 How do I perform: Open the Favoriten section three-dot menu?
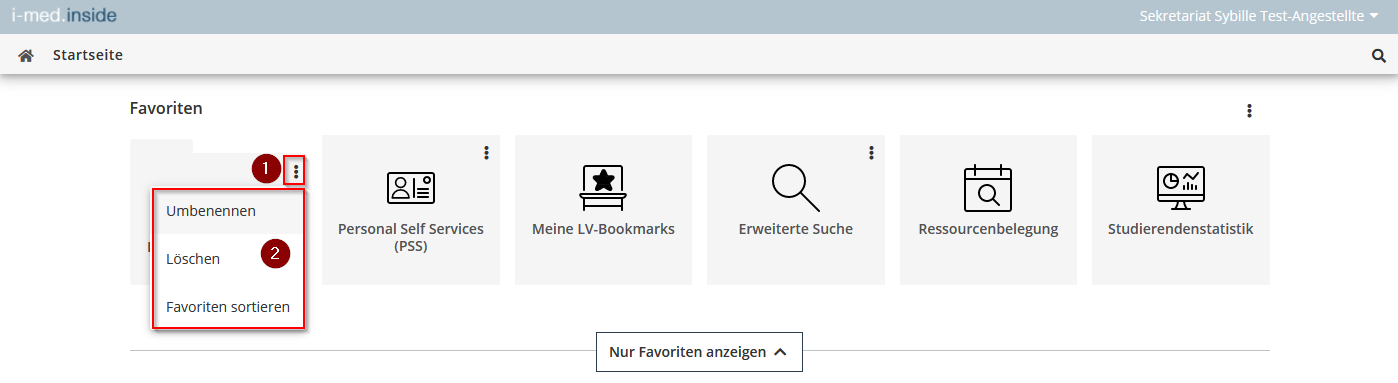[1249, 111]
